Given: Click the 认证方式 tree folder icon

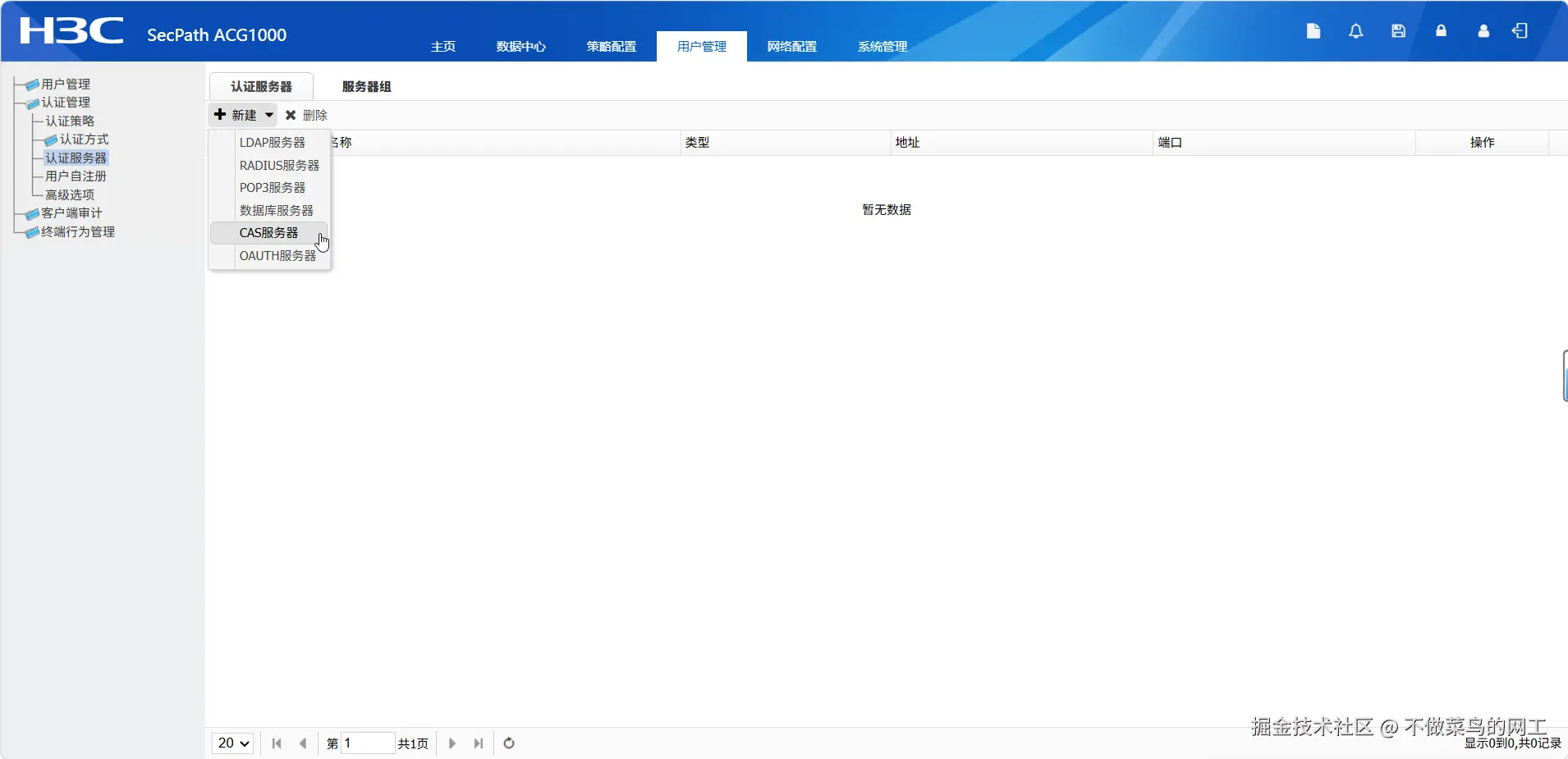Looking at the screenshot, I should 51,140.
